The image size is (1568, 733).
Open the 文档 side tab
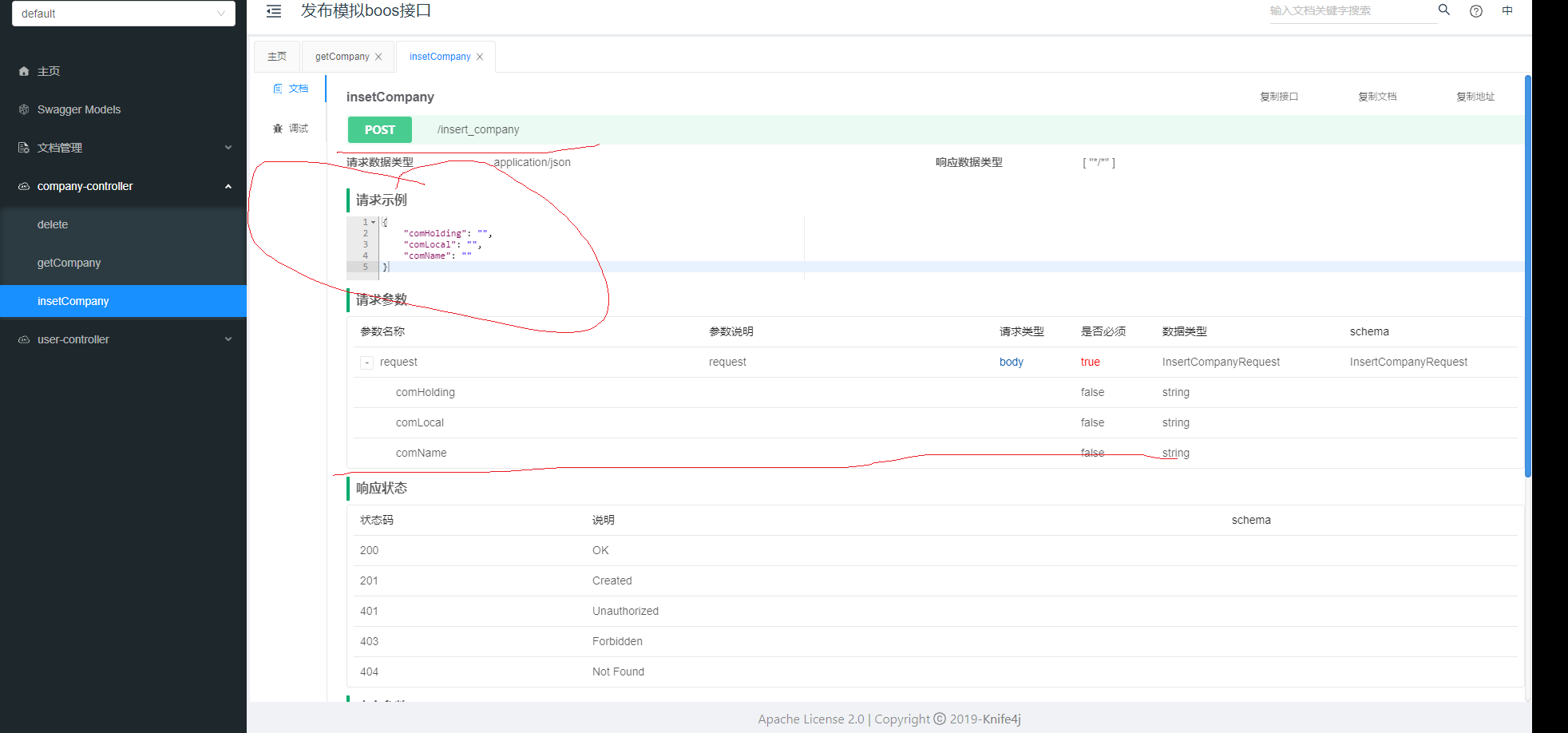[x=291, y=89]
